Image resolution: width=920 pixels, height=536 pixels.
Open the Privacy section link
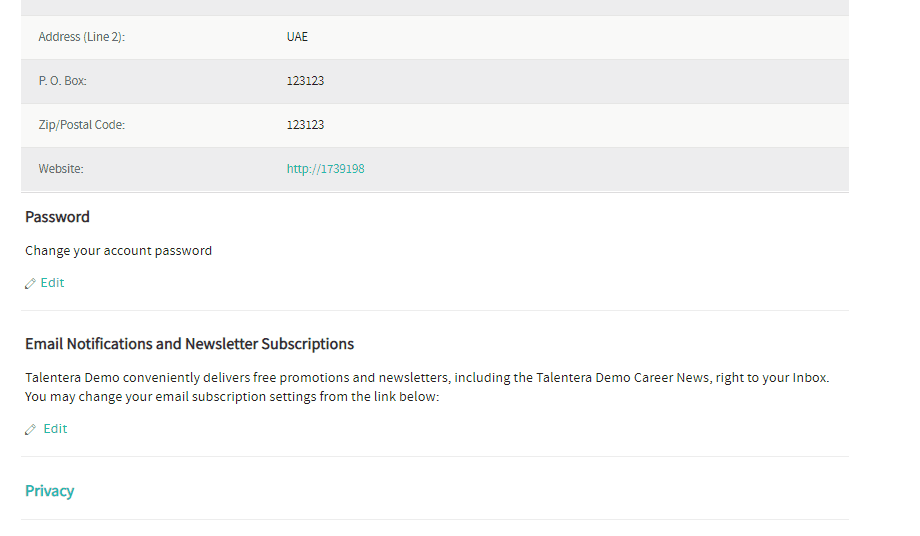49,491
